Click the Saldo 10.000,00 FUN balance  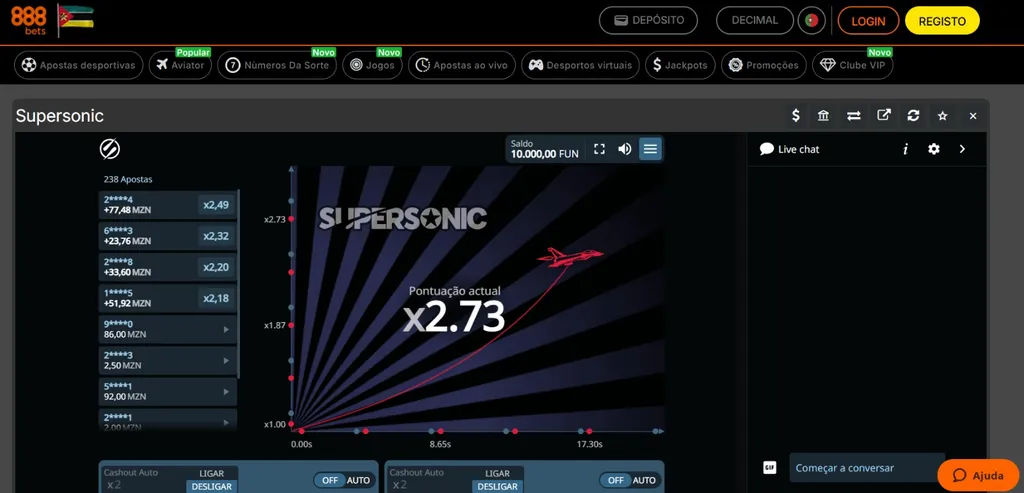click(545, 149)
